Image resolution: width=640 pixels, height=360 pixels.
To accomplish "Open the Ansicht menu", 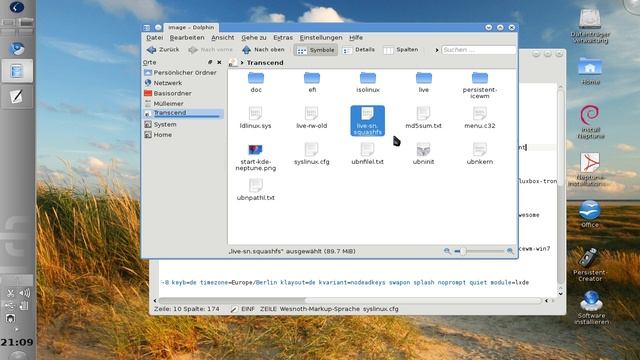I will pyautogui.click(x=222, y=38).
